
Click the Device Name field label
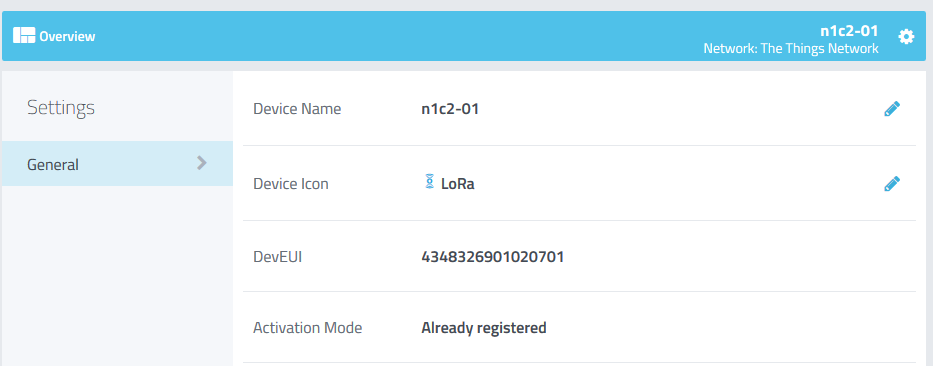tap(297, 109)
